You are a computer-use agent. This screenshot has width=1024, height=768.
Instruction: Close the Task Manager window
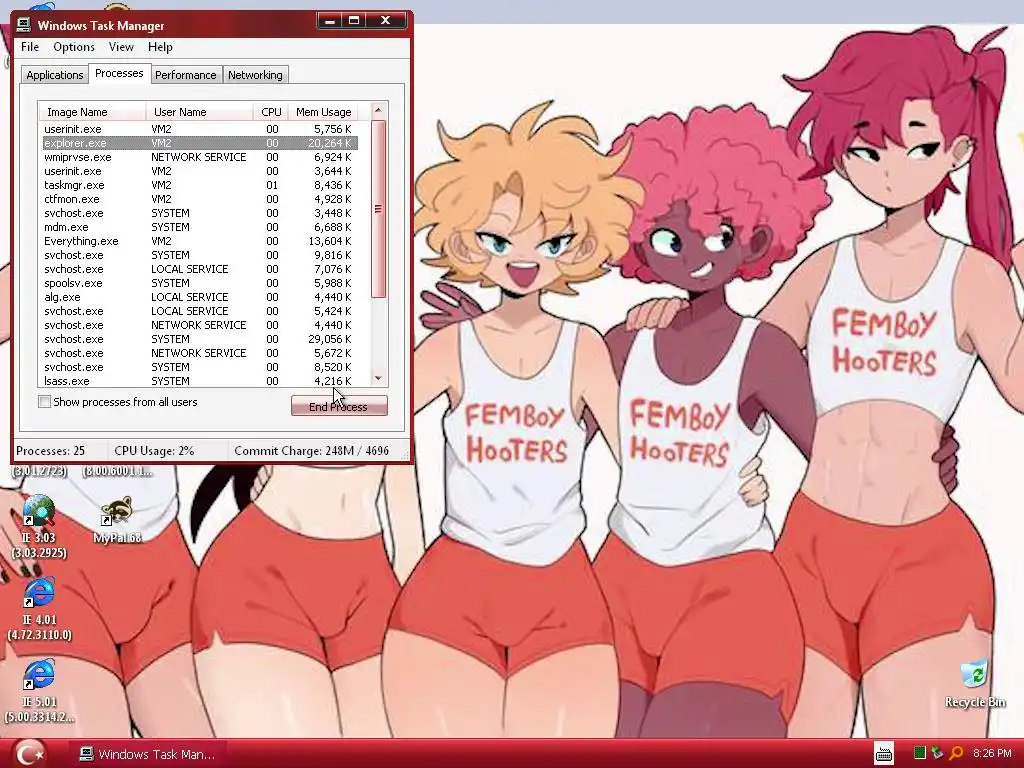tap(385, 21)
